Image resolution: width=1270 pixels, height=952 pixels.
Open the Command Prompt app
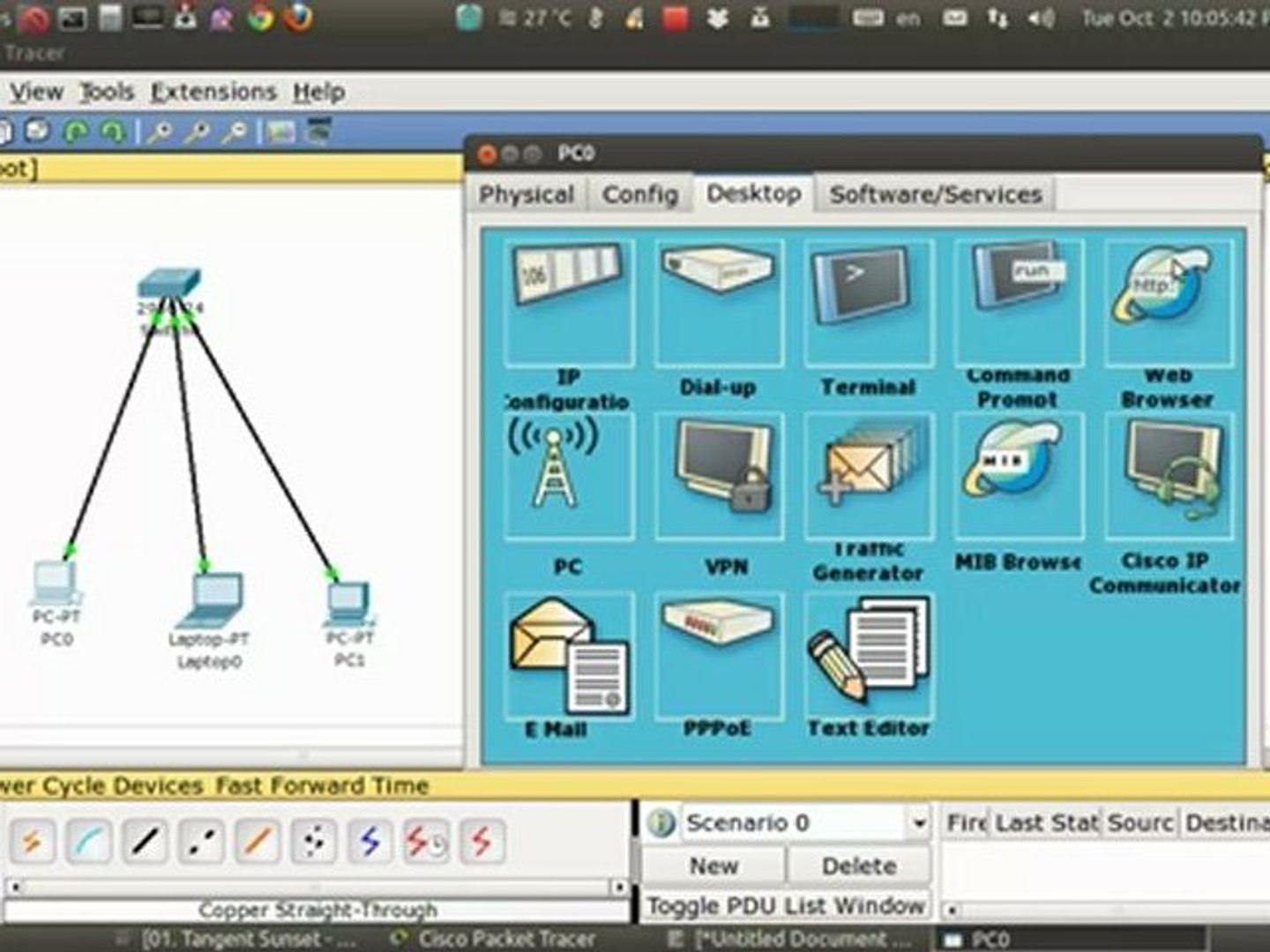1019,302
